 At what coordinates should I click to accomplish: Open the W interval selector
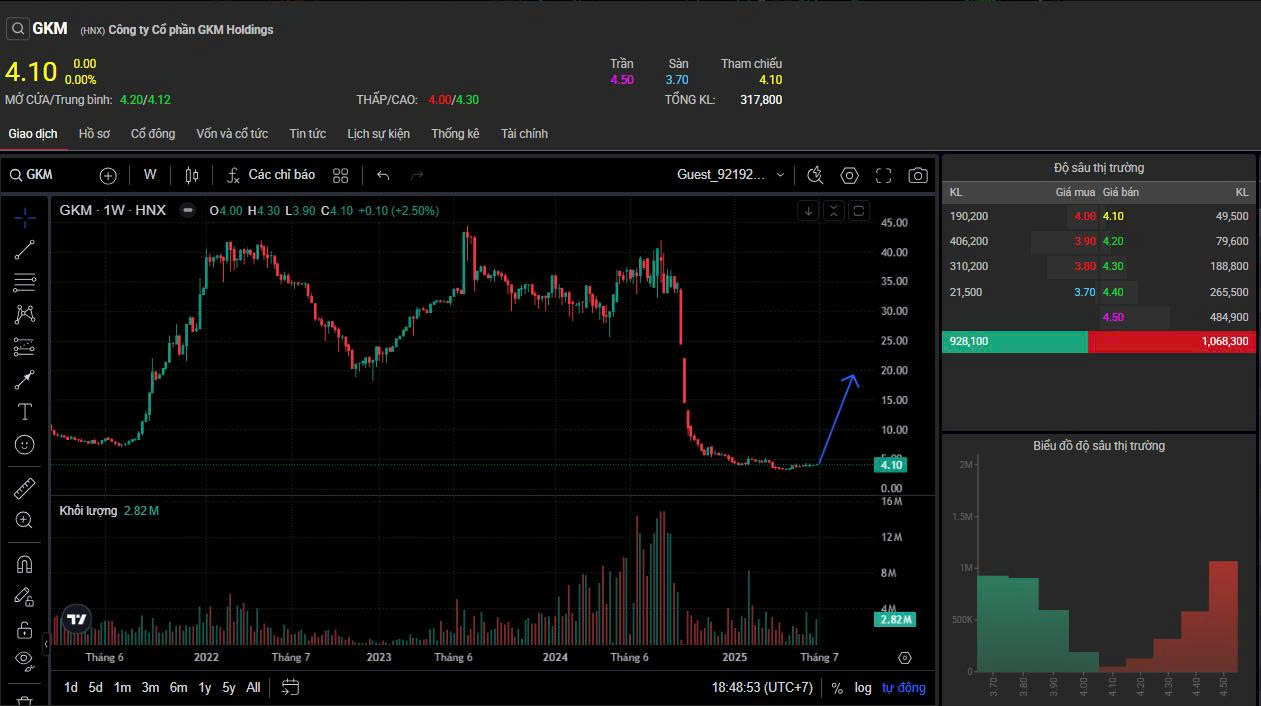pos(150,175)
